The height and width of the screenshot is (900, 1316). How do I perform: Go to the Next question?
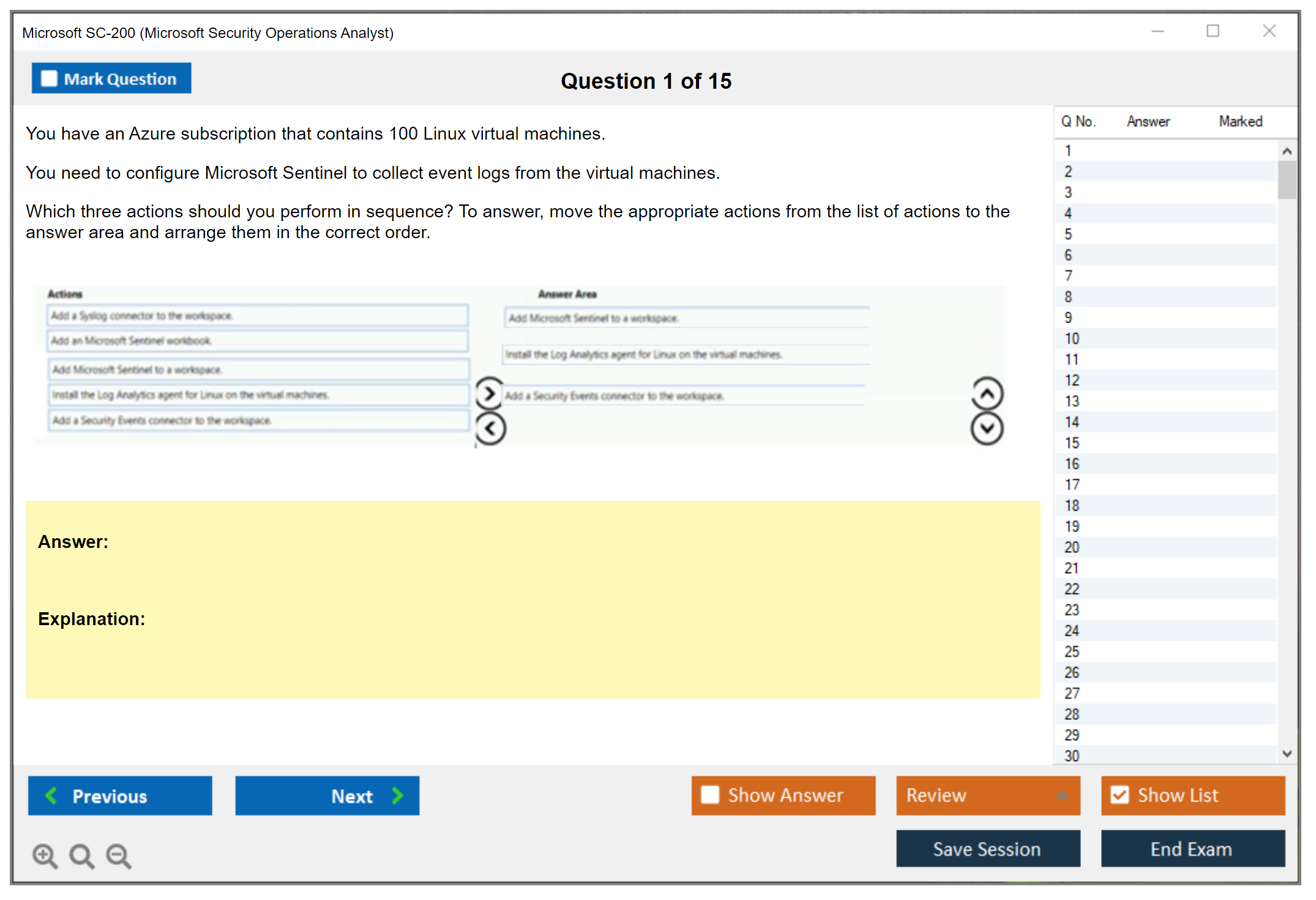[x=327, y=795]
